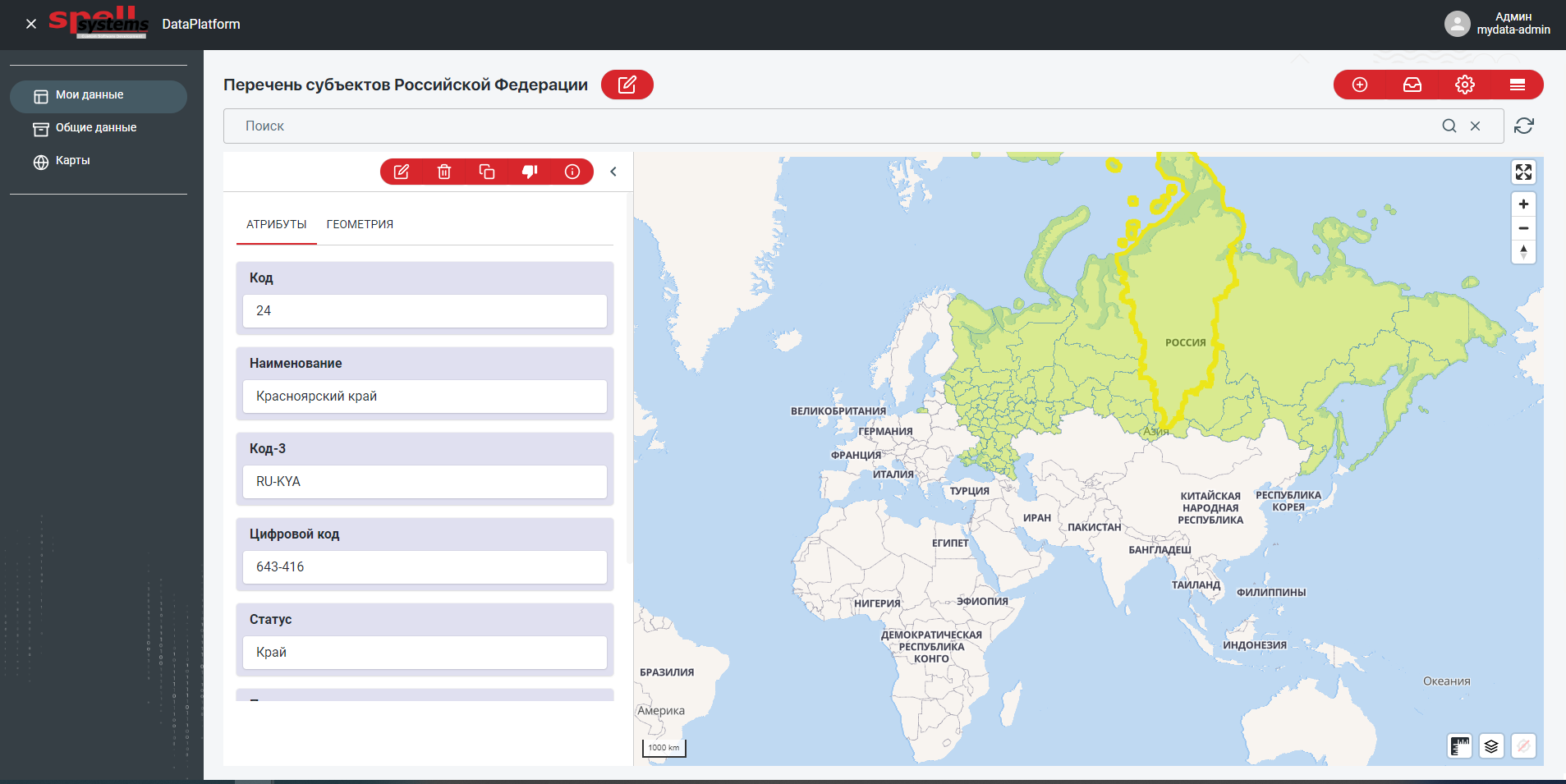Click the Наименование field Красноярский край
The width and height of the screenshot is (1566, 784).
pos(425,397)
